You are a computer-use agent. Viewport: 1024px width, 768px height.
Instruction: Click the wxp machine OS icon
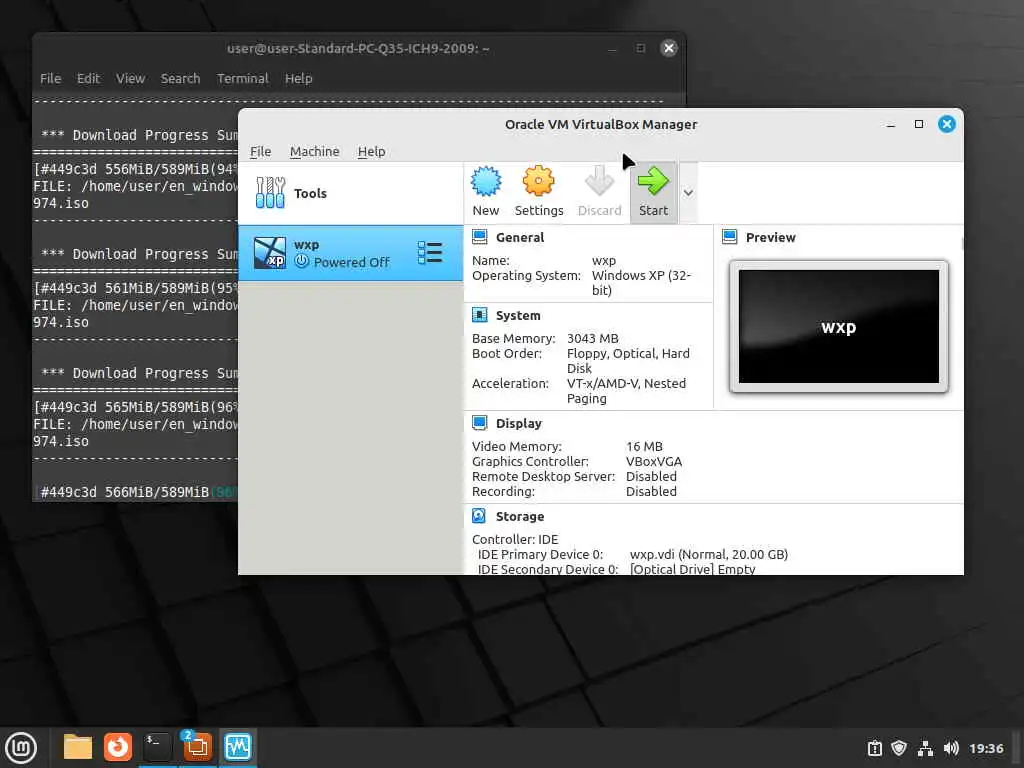(x=270, y=253)
